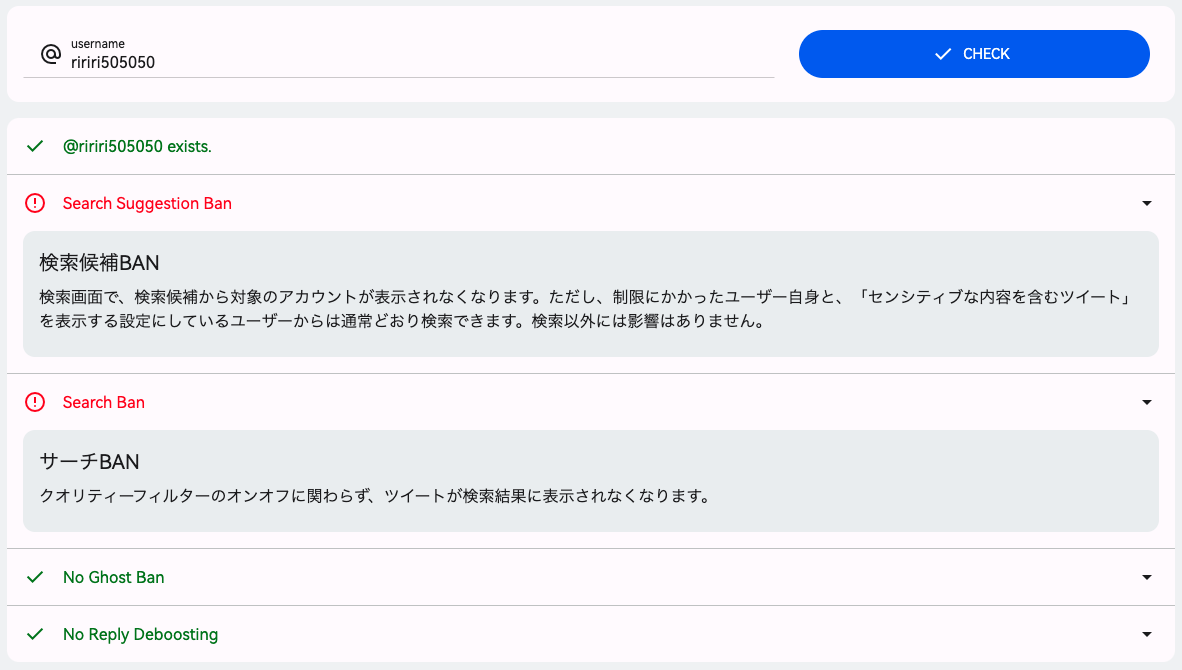Click the green checkmark beside No Reply Deboosting
1182x670 pixels.
(35, 634)
